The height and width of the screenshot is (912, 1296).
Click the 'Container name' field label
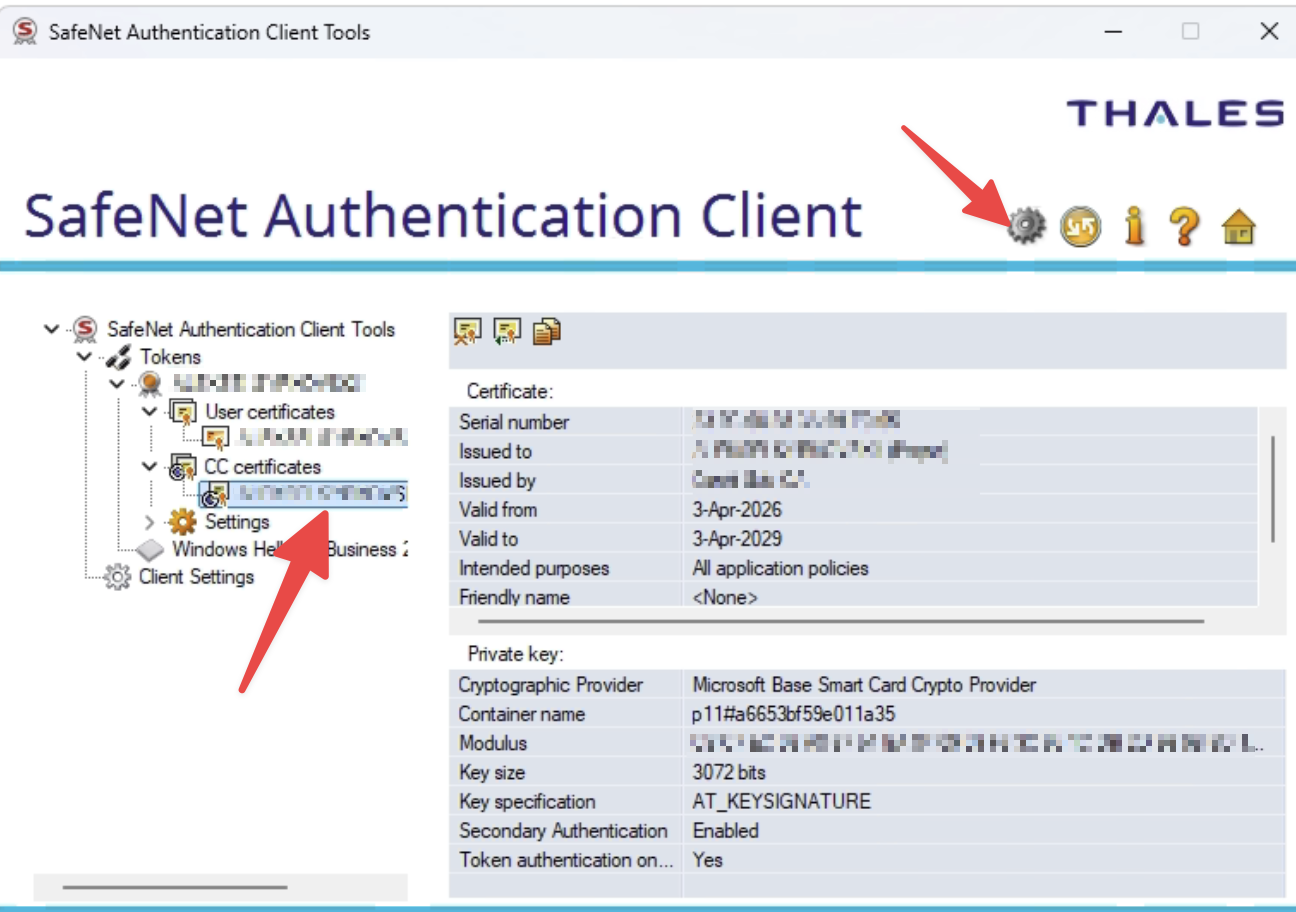point(521,714)
